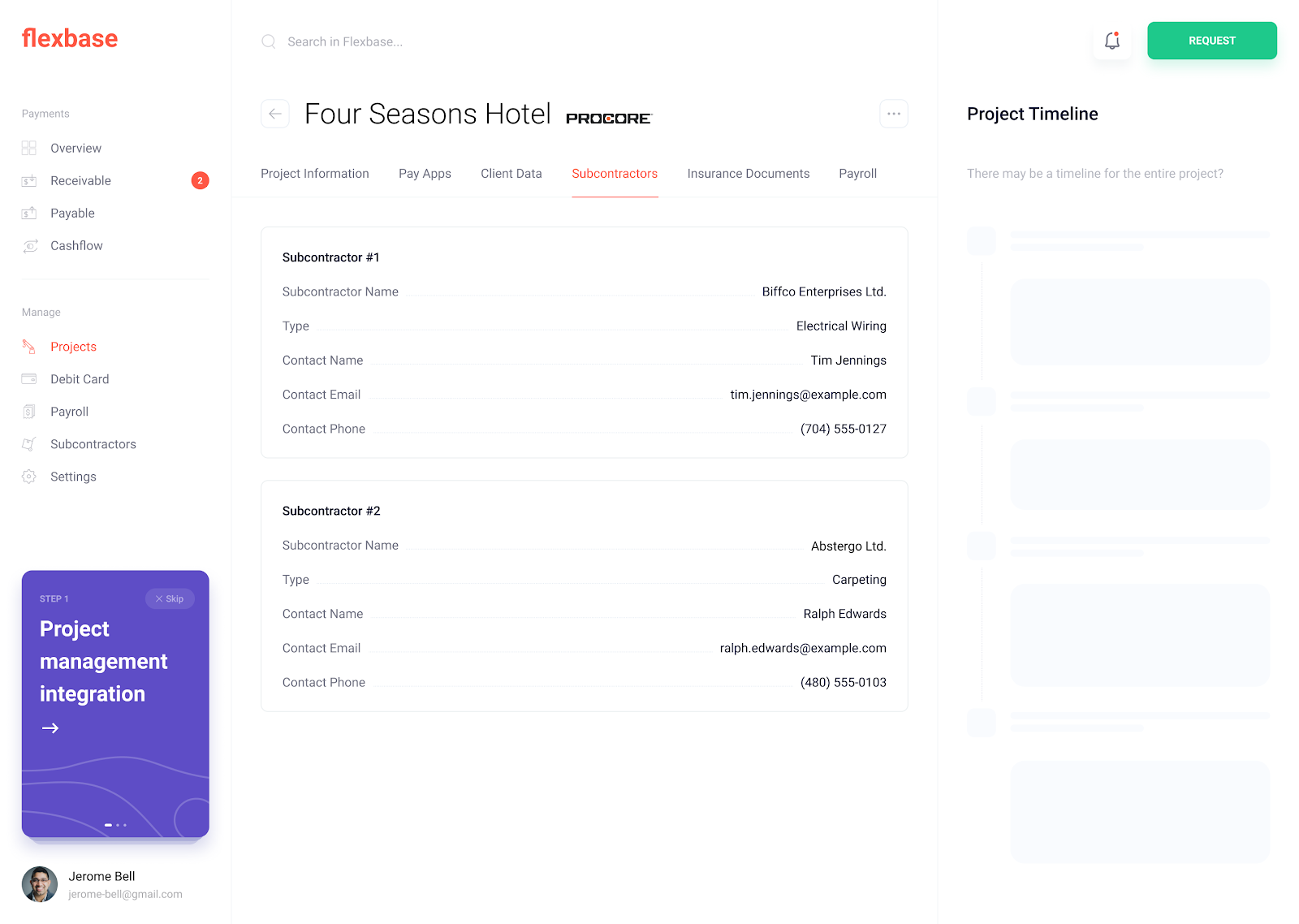Click the Receivable sidebar icon
Image resolution: width=1299 pixels, height=924 pixels.
click(29, 180)
